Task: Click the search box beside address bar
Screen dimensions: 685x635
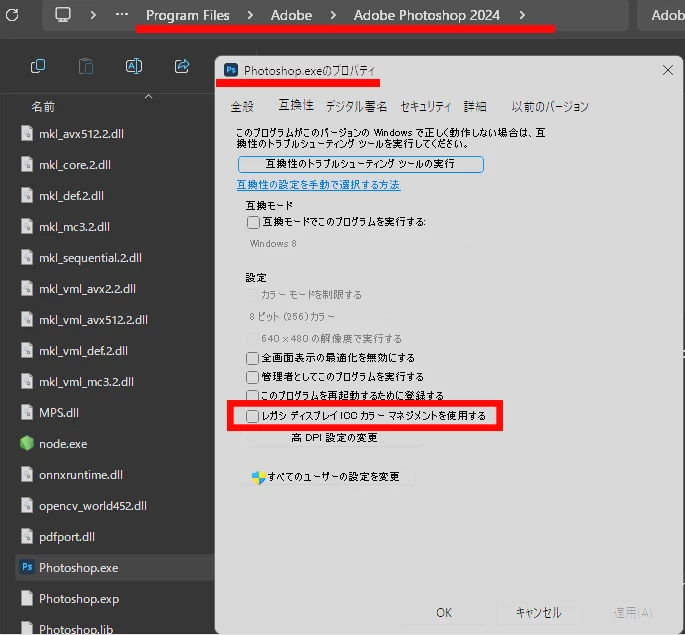Action: [662, 15]
